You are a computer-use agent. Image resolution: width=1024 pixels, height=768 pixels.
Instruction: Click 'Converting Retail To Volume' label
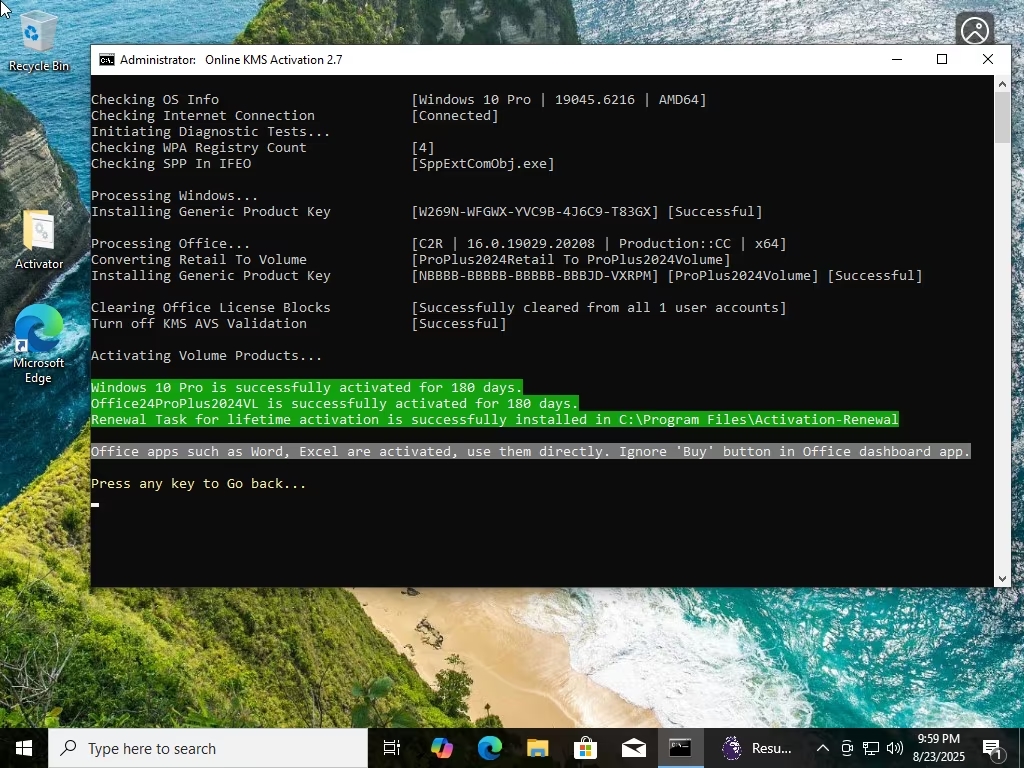pos(199,260)
